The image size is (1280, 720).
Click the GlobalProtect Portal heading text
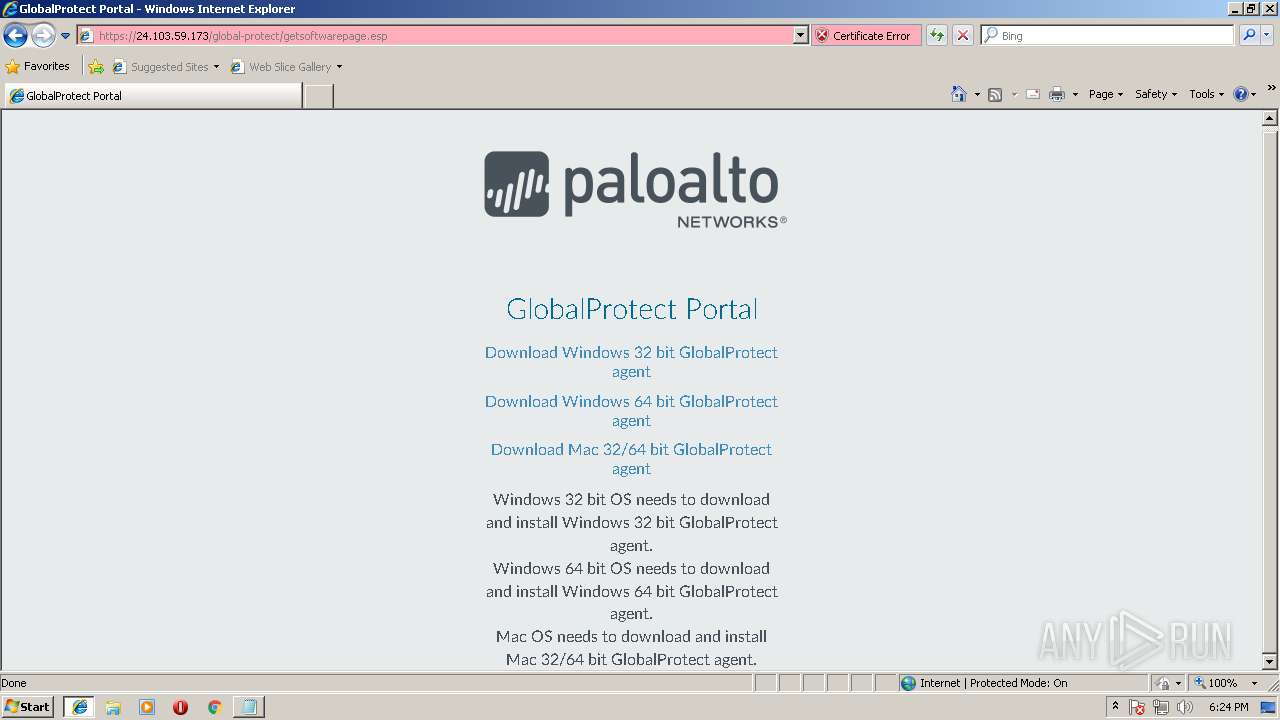(x=631, y=309)
